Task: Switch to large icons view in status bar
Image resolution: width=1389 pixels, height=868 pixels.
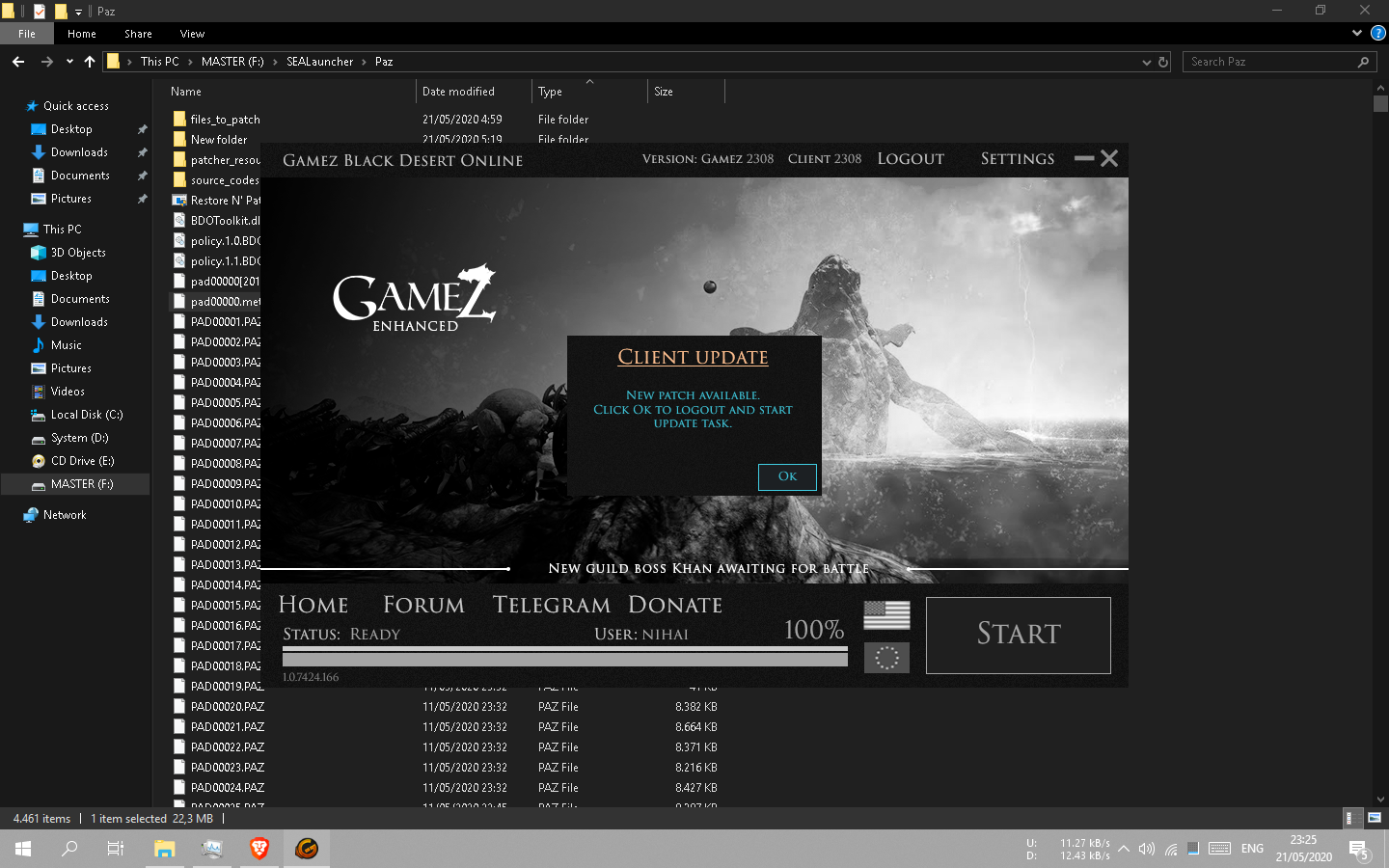Action: [1375, 818]
